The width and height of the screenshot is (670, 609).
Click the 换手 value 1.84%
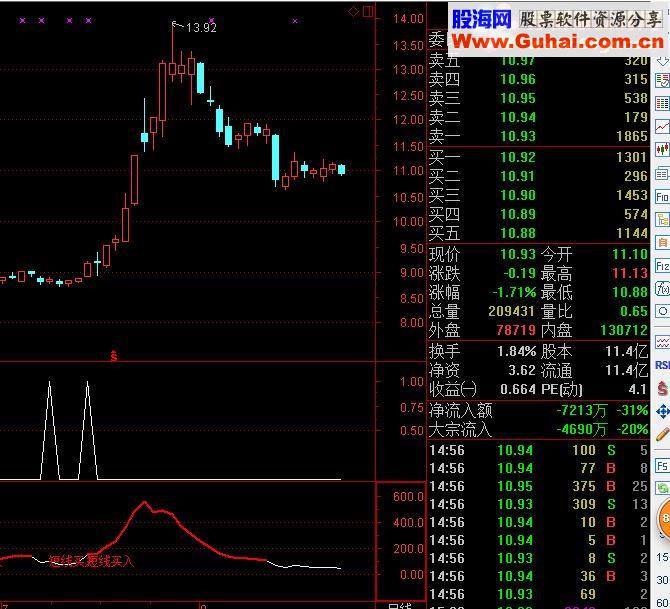point(517,351)
